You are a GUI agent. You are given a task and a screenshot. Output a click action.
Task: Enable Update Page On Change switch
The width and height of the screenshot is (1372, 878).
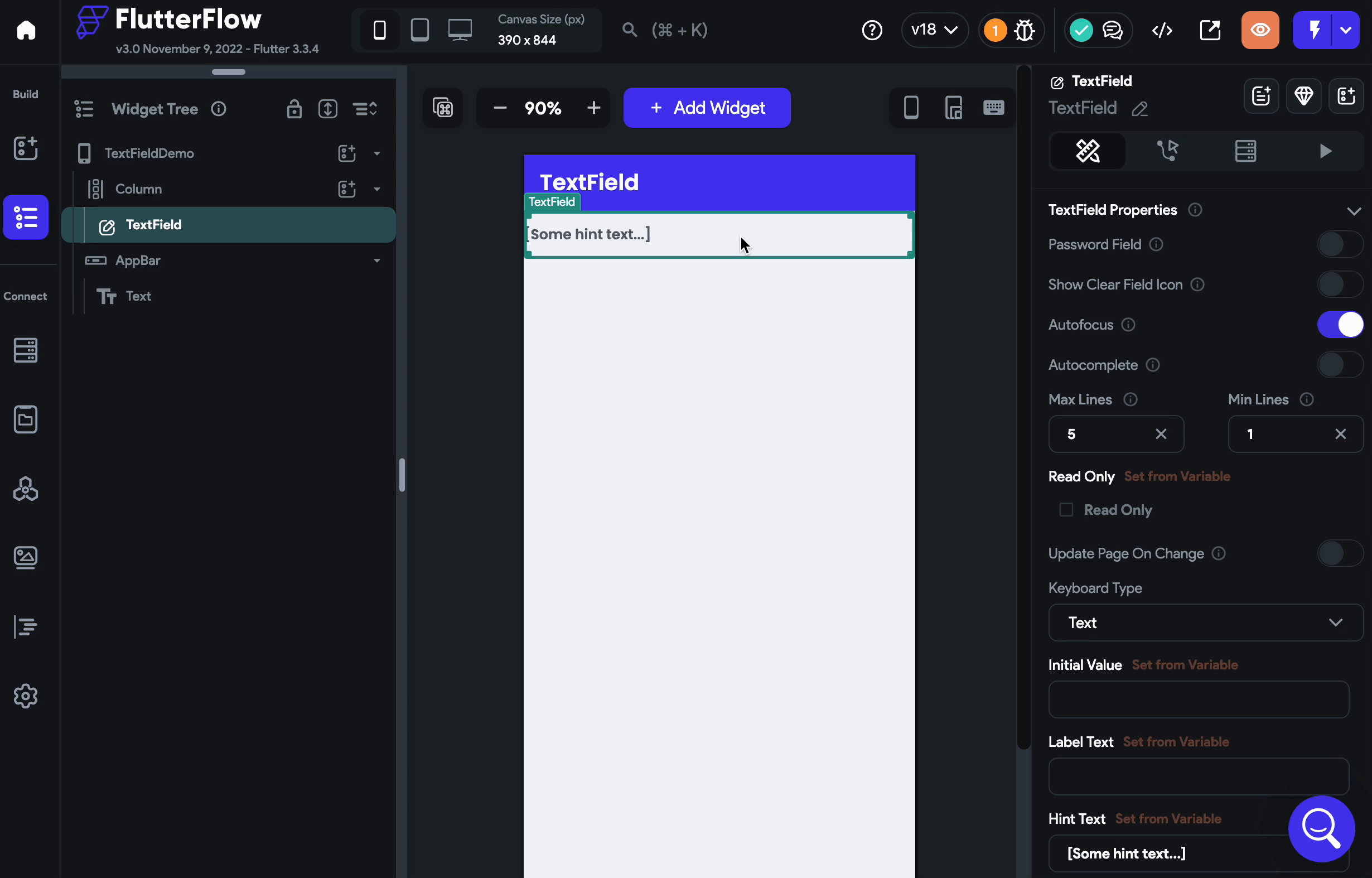1340,553
